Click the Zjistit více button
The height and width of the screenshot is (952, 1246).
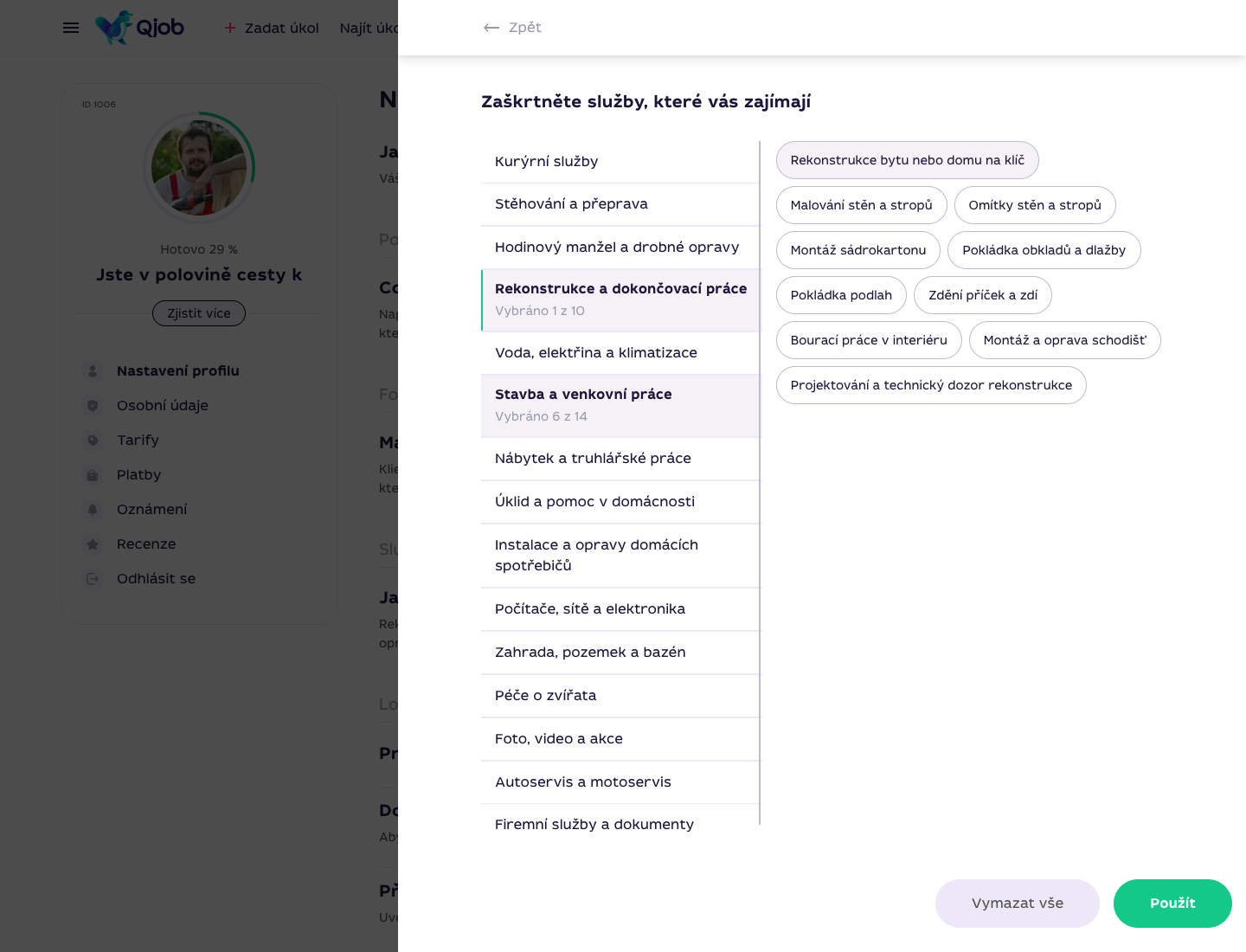[199, 313]
